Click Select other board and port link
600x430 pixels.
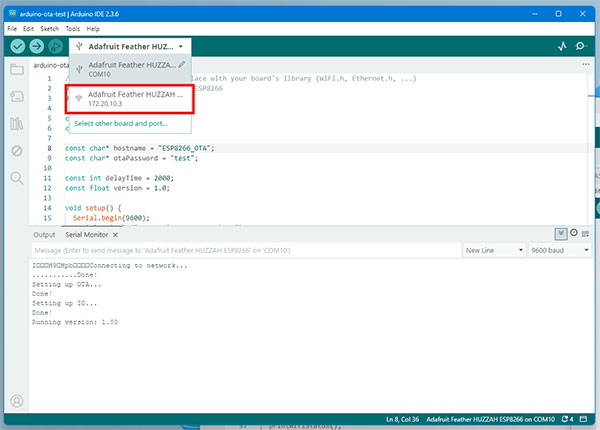[121, 124]
